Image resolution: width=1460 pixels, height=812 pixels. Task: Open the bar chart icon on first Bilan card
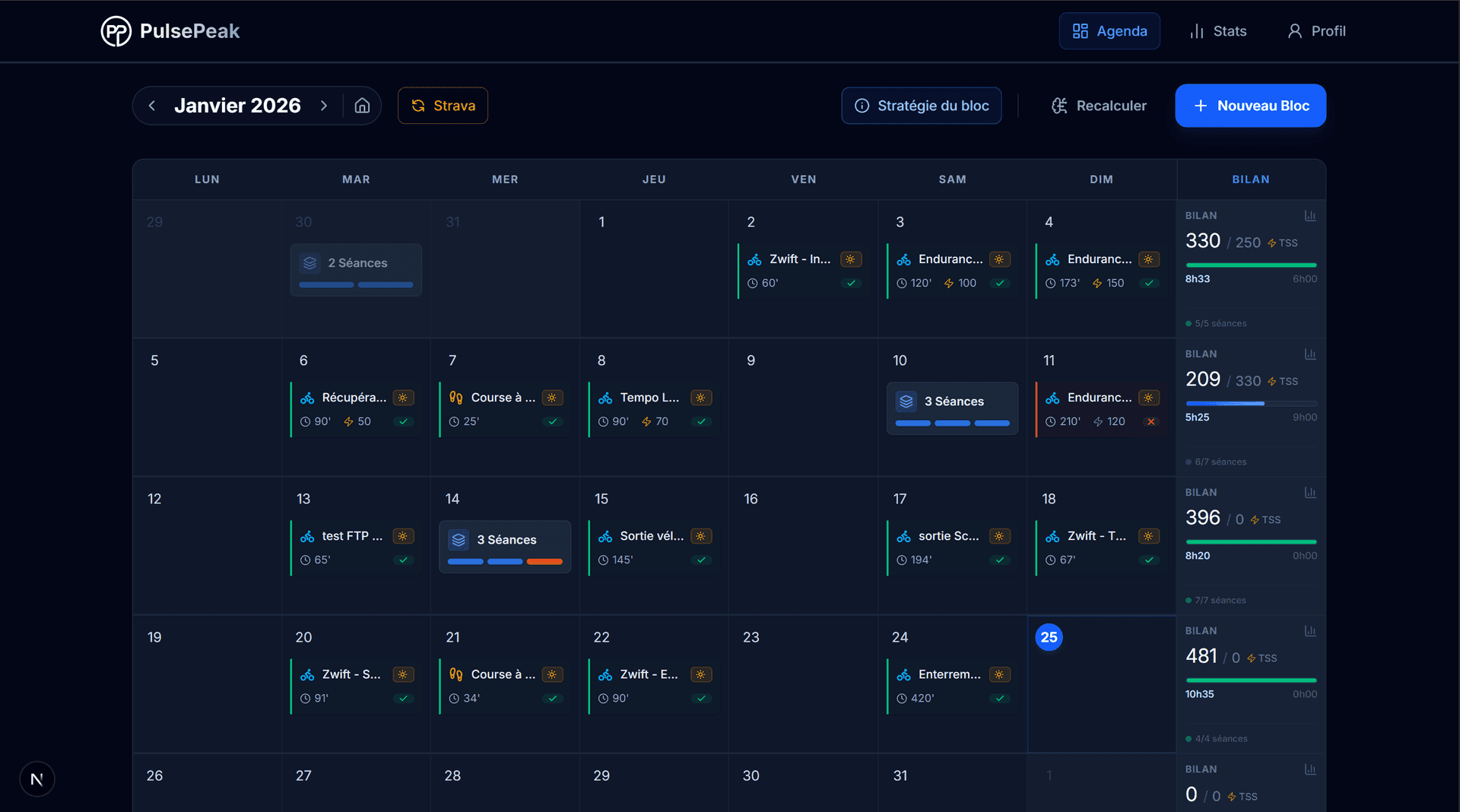click(x=1311, y=216)
